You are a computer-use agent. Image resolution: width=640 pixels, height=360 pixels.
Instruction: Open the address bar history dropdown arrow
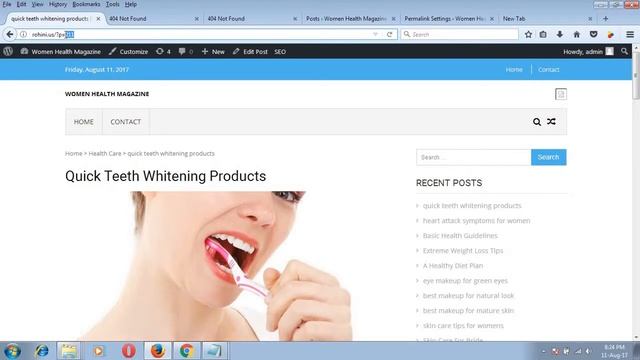click(376, 34)
